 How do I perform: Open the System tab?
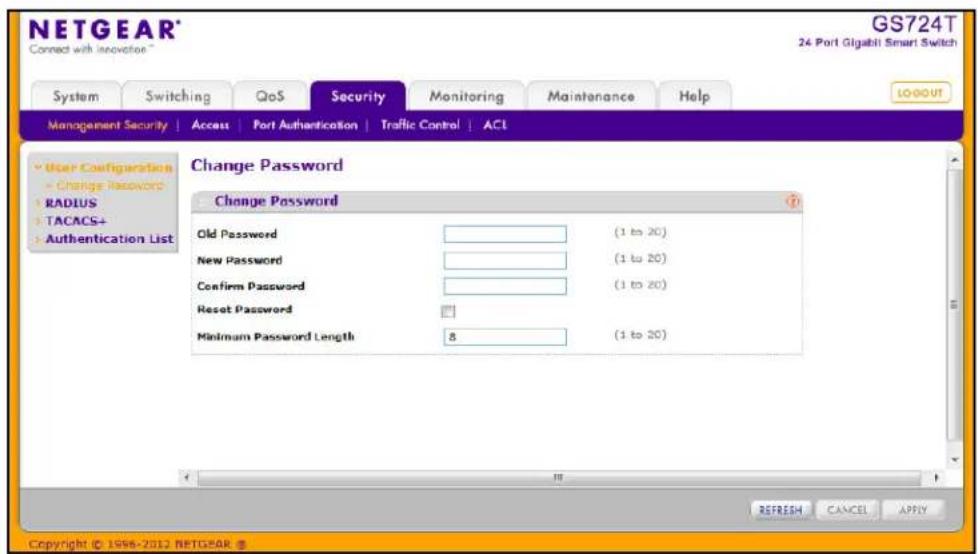(75, 97)
